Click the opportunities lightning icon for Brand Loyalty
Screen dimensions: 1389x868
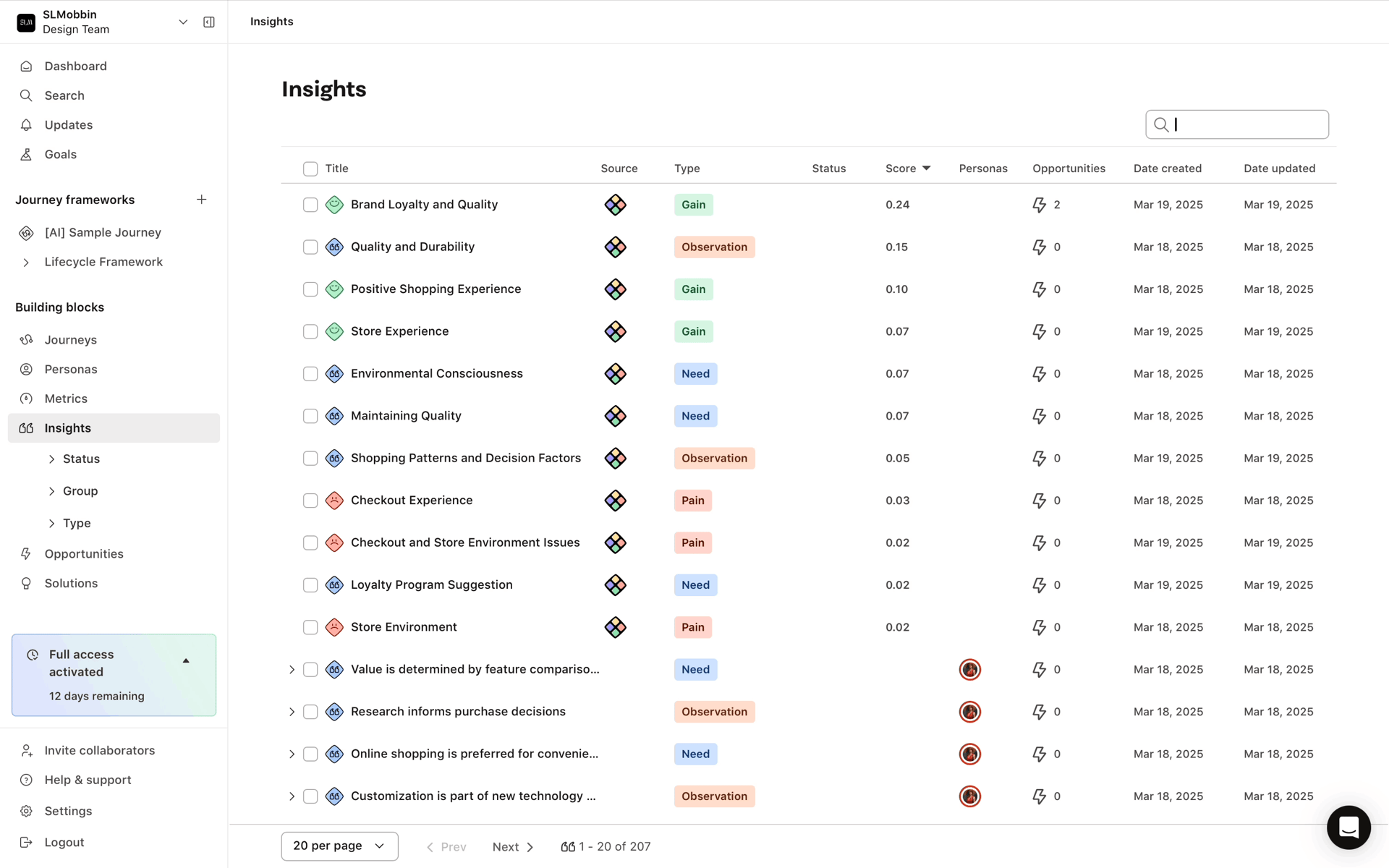[1040, 205]
